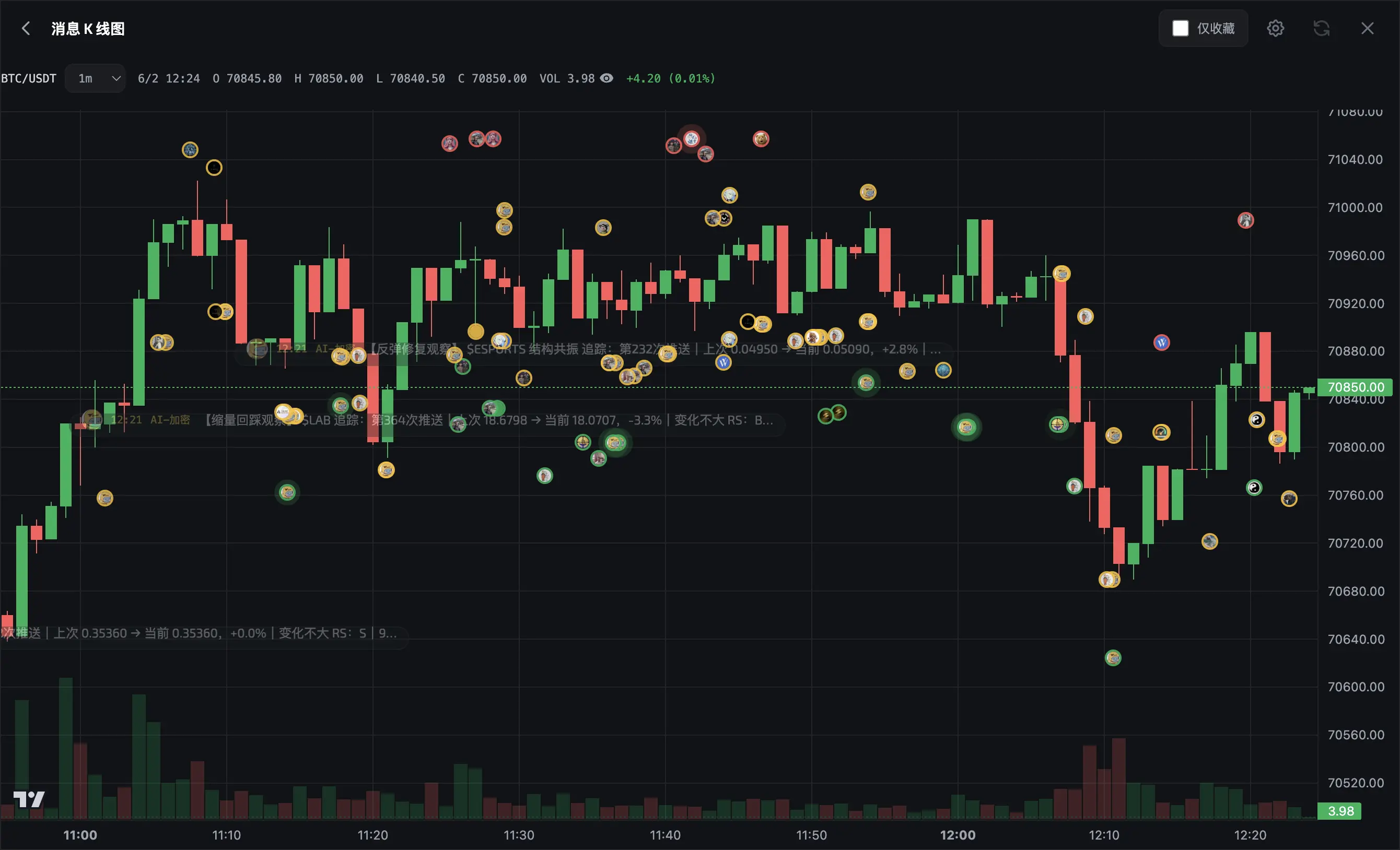
Task: Open the globe avatar marker near 11:59
Action: point(943,370)
